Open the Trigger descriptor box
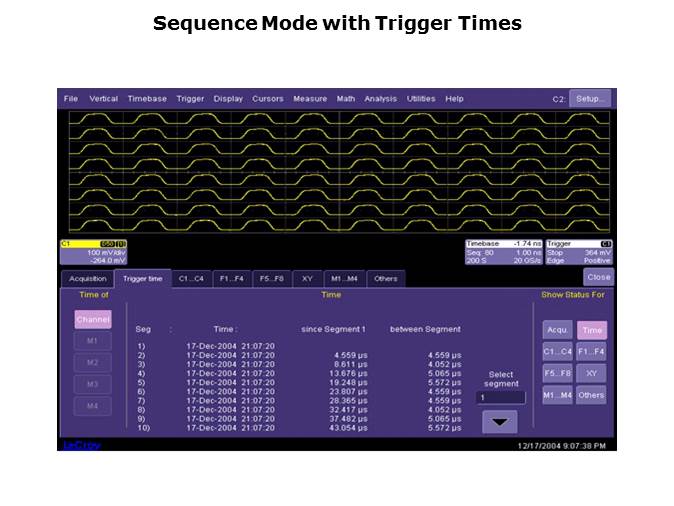 click(x=580, y=251)
